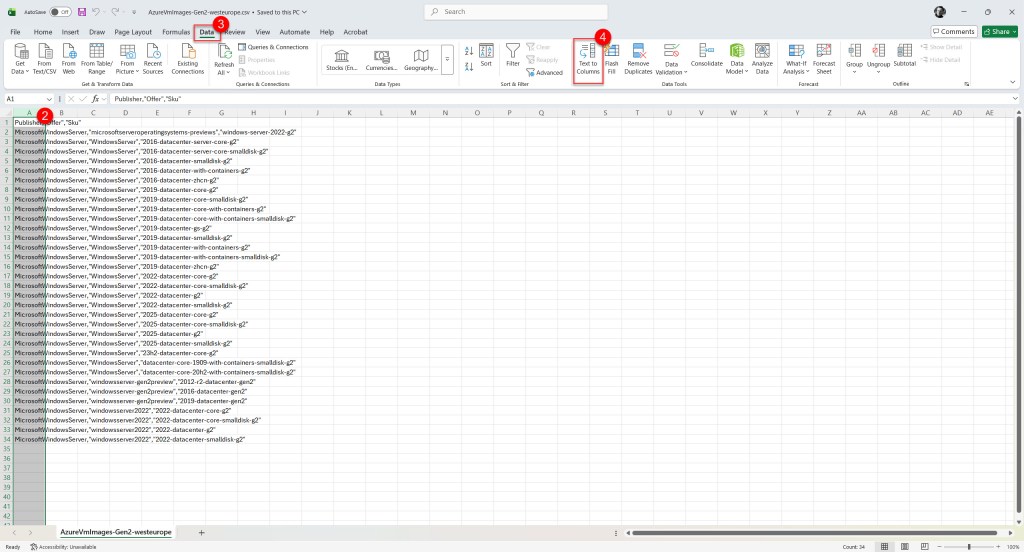
Task: Open the Formulas ribbon tab
Action: 176,32
